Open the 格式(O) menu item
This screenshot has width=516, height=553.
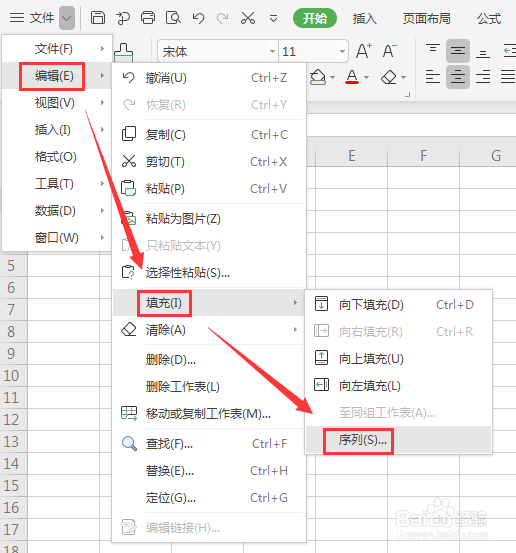pos(57,157)
